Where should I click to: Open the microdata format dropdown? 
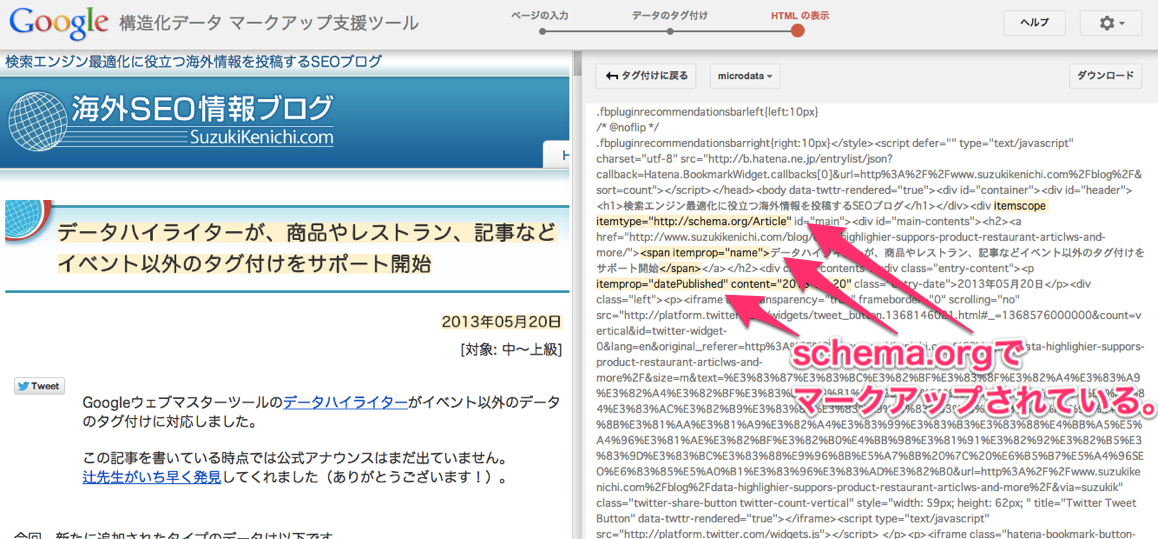tap(744, 75)
